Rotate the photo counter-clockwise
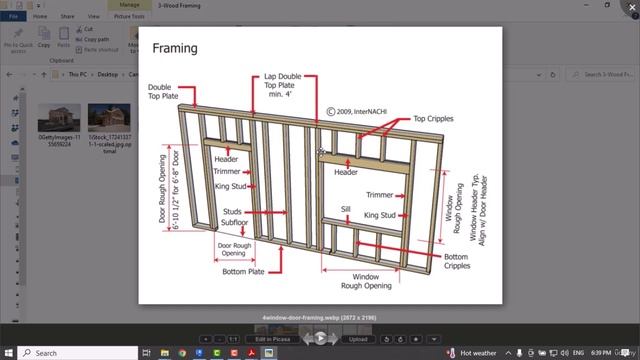Screen dimensions: 640x360 [x=387, y=339]
